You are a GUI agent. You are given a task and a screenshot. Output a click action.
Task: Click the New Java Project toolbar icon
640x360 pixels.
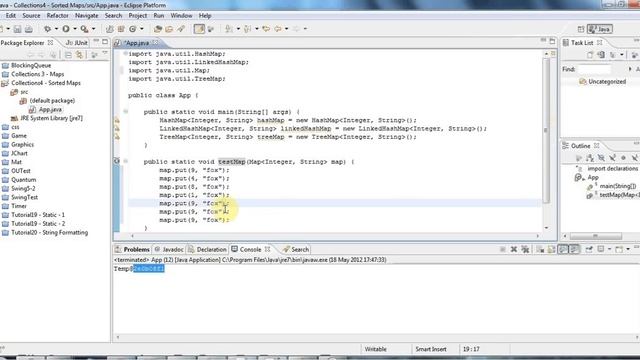point(109,29)
